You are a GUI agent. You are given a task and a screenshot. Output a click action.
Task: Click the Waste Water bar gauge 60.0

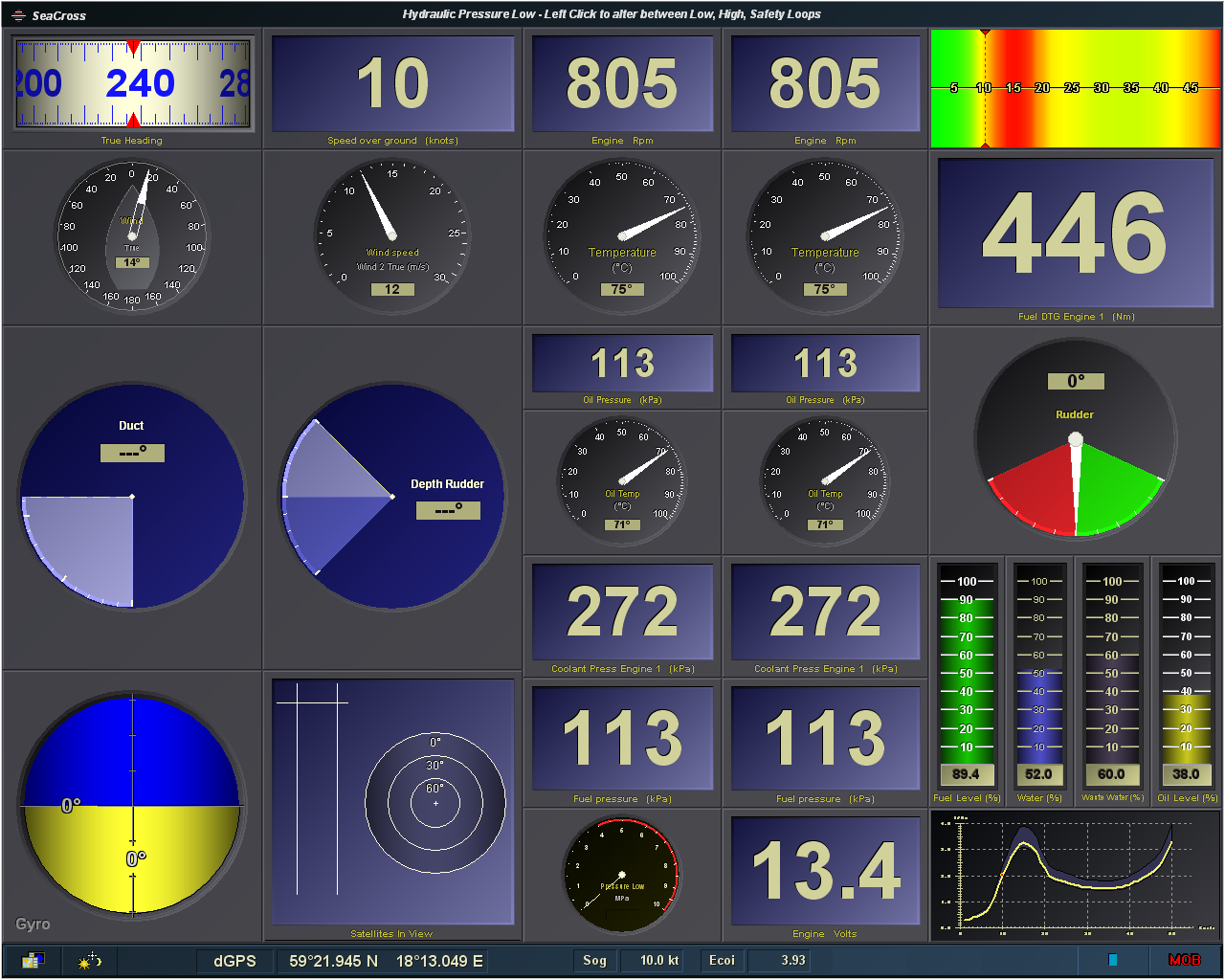[x=1111, y=676]
